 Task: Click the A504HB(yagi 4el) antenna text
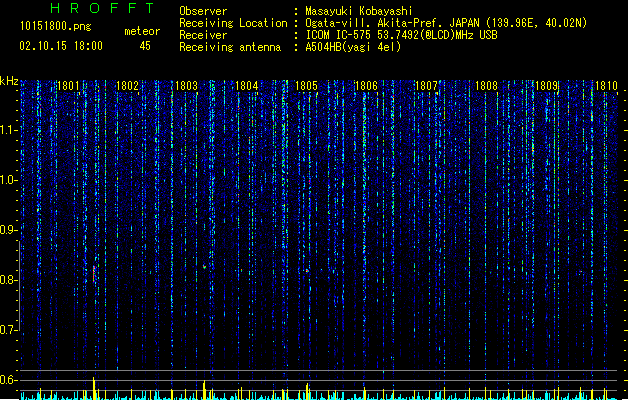pos(353,47)
